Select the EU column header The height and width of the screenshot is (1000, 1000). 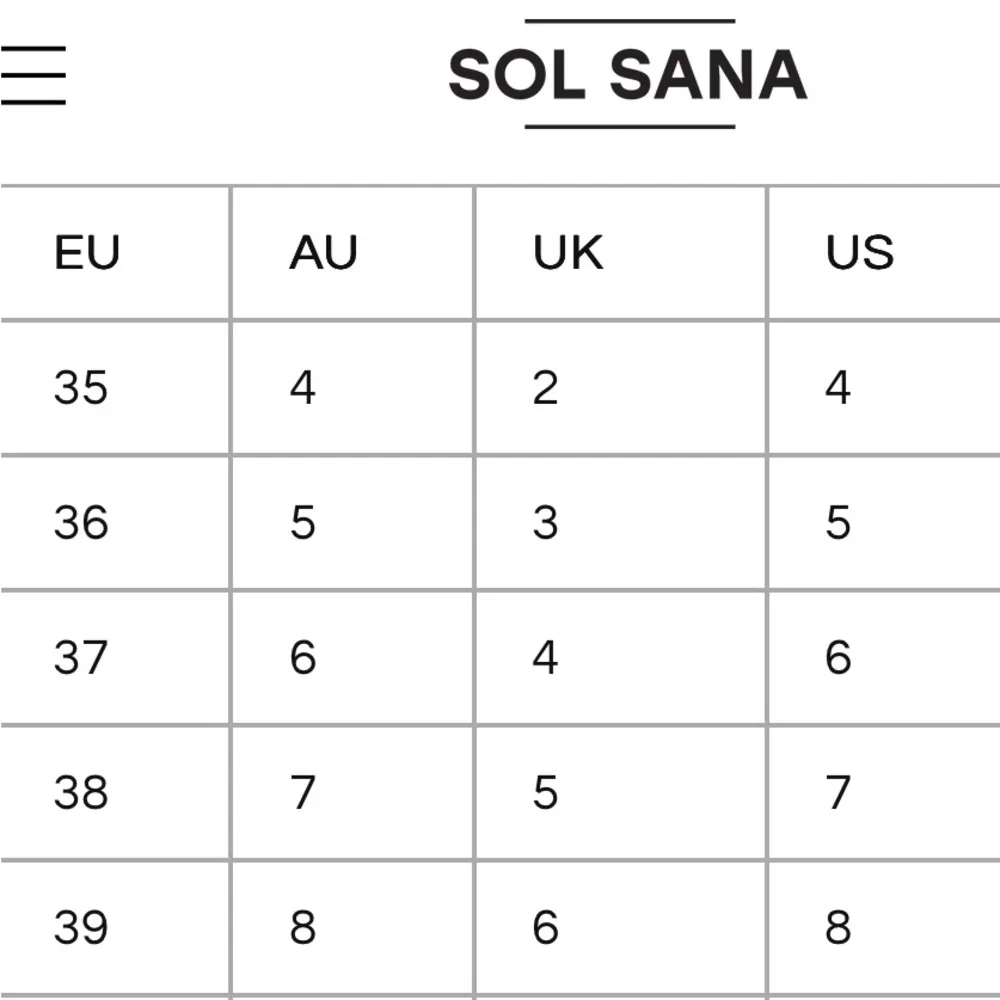(x=87, y=253)
